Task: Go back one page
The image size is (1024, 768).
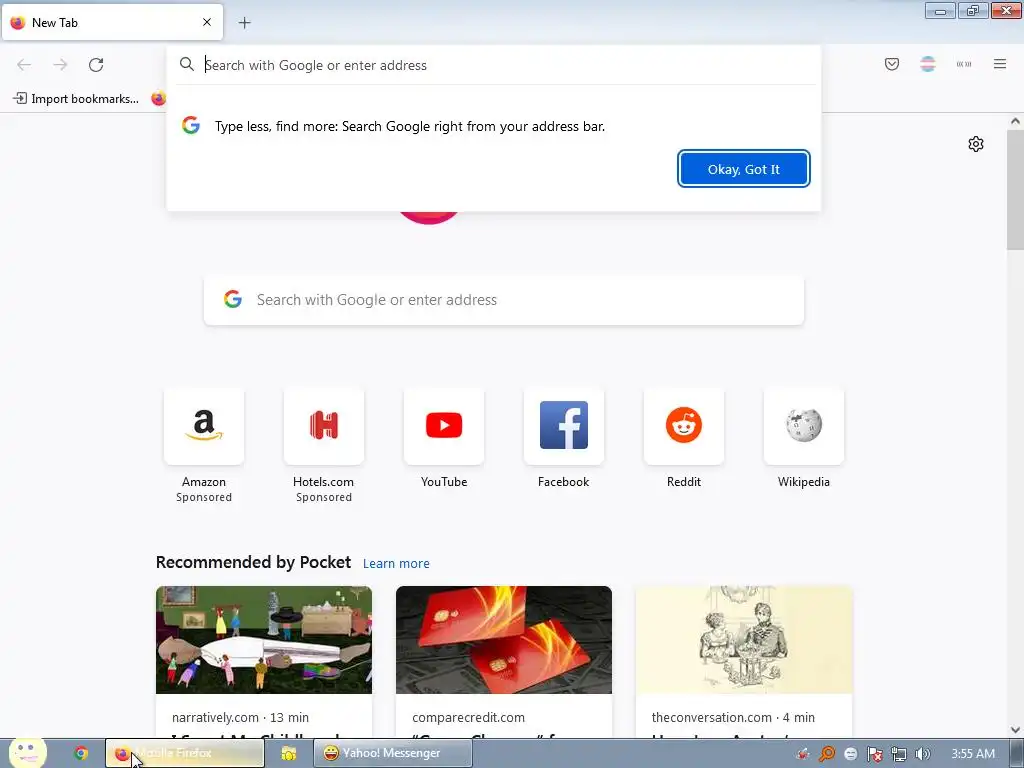Action: point(24,65)
